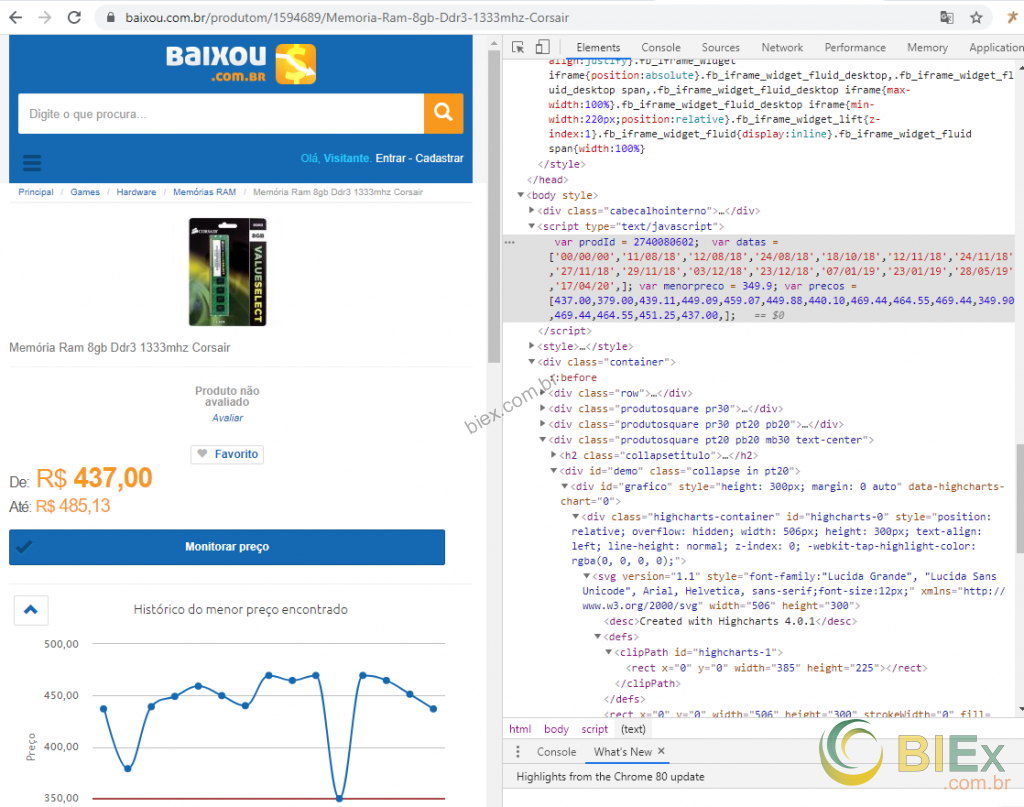Open DevTools drawer three-dot menu
This screenshot has height=807, width=1024.
(518, 752)
